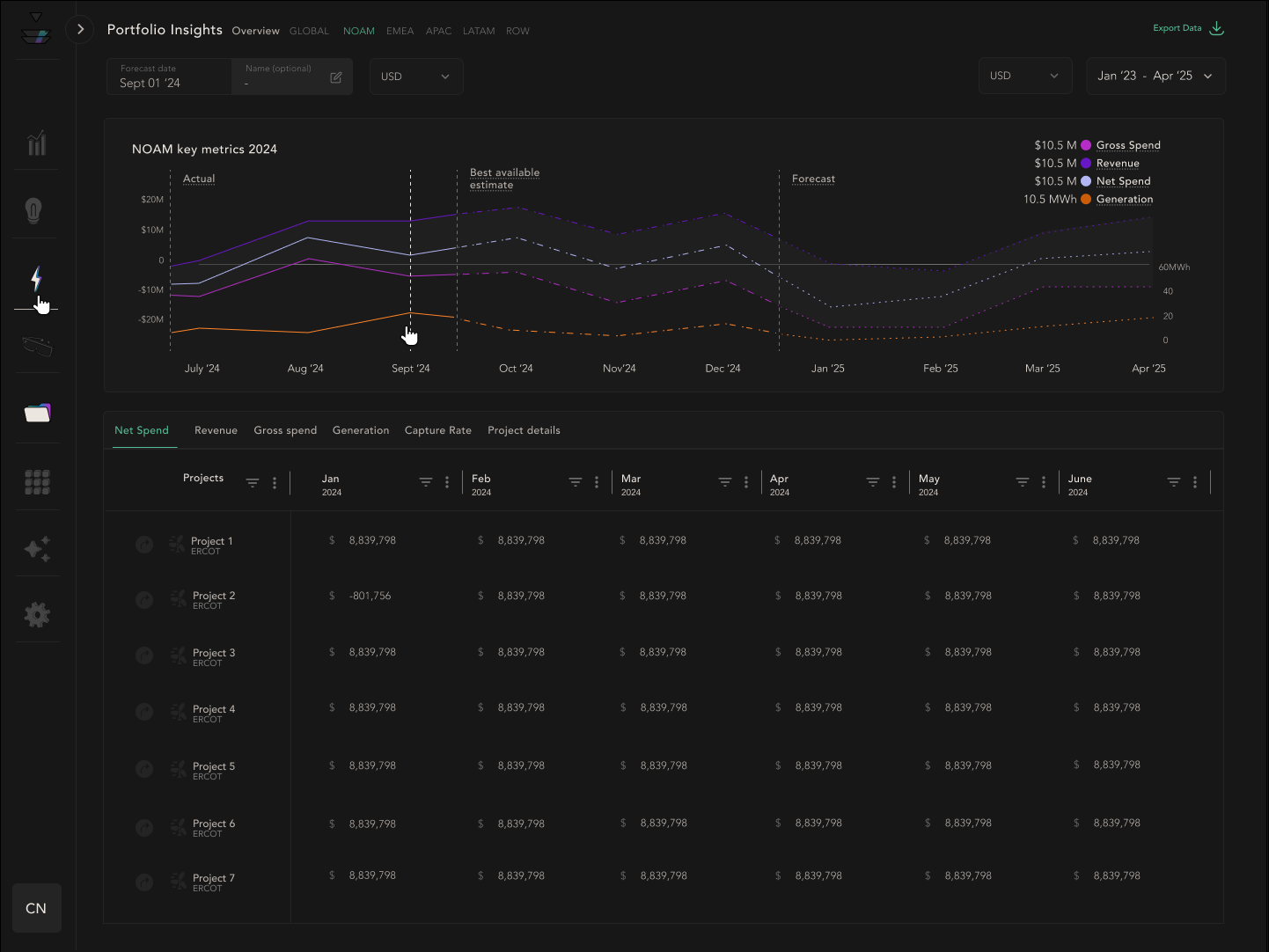Filter the Apr 2024 column
This screenshot has height=952, width=1269.
coord(873,482)
